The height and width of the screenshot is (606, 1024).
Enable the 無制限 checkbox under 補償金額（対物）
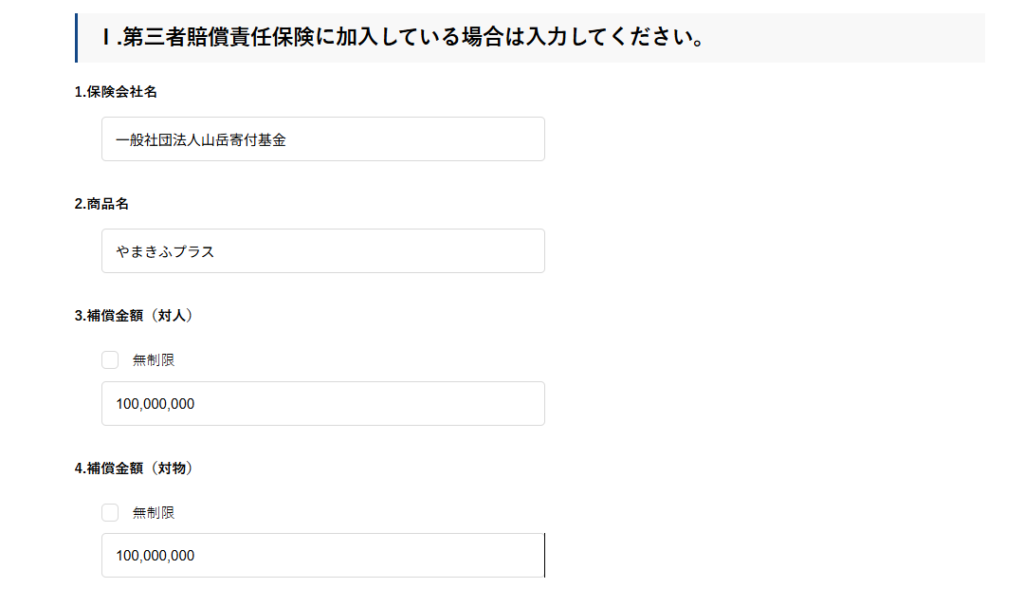(110, 512)
